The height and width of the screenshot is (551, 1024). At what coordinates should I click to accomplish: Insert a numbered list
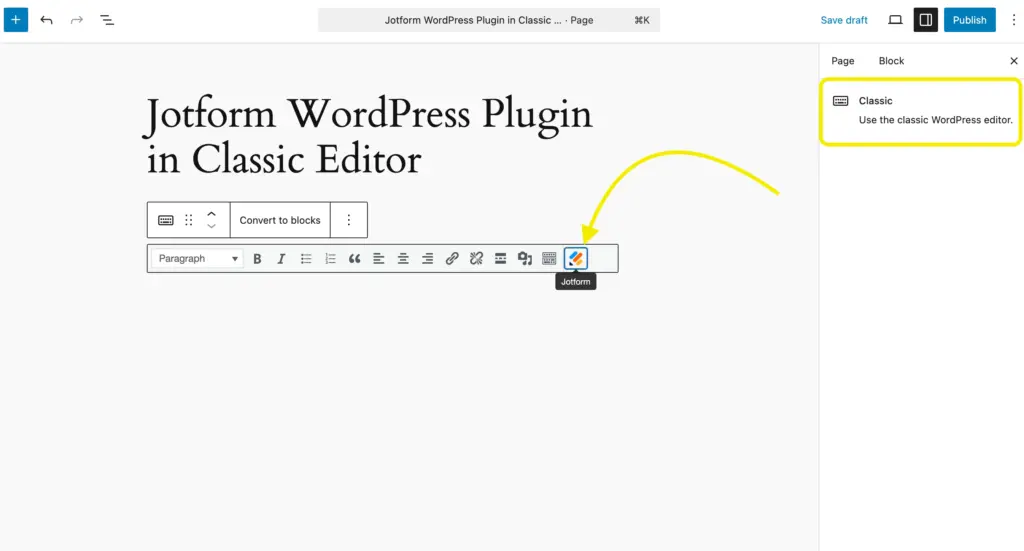pos(330,259)
